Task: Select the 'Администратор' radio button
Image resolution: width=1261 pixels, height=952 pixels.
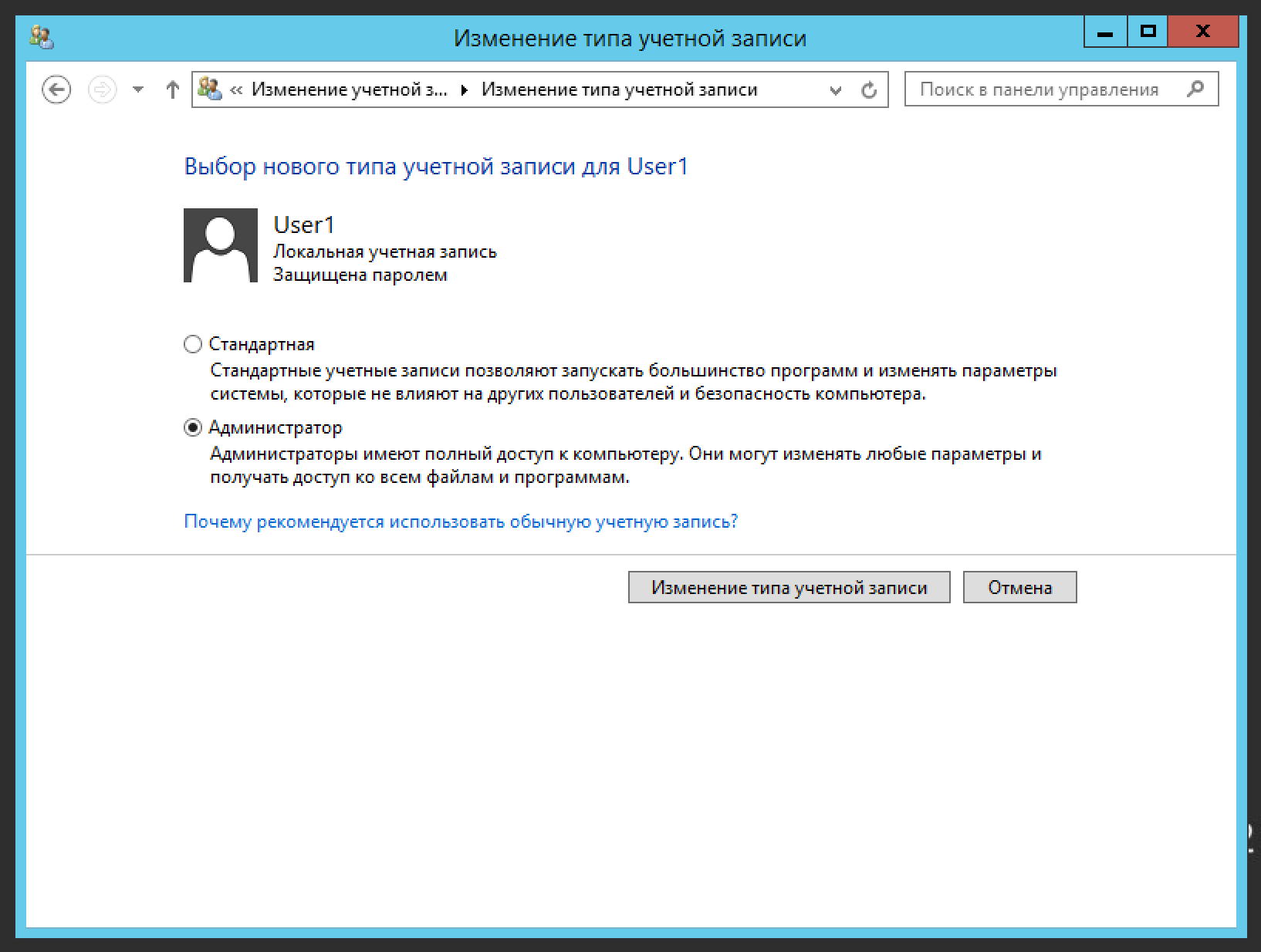Action: coord(193,427)
